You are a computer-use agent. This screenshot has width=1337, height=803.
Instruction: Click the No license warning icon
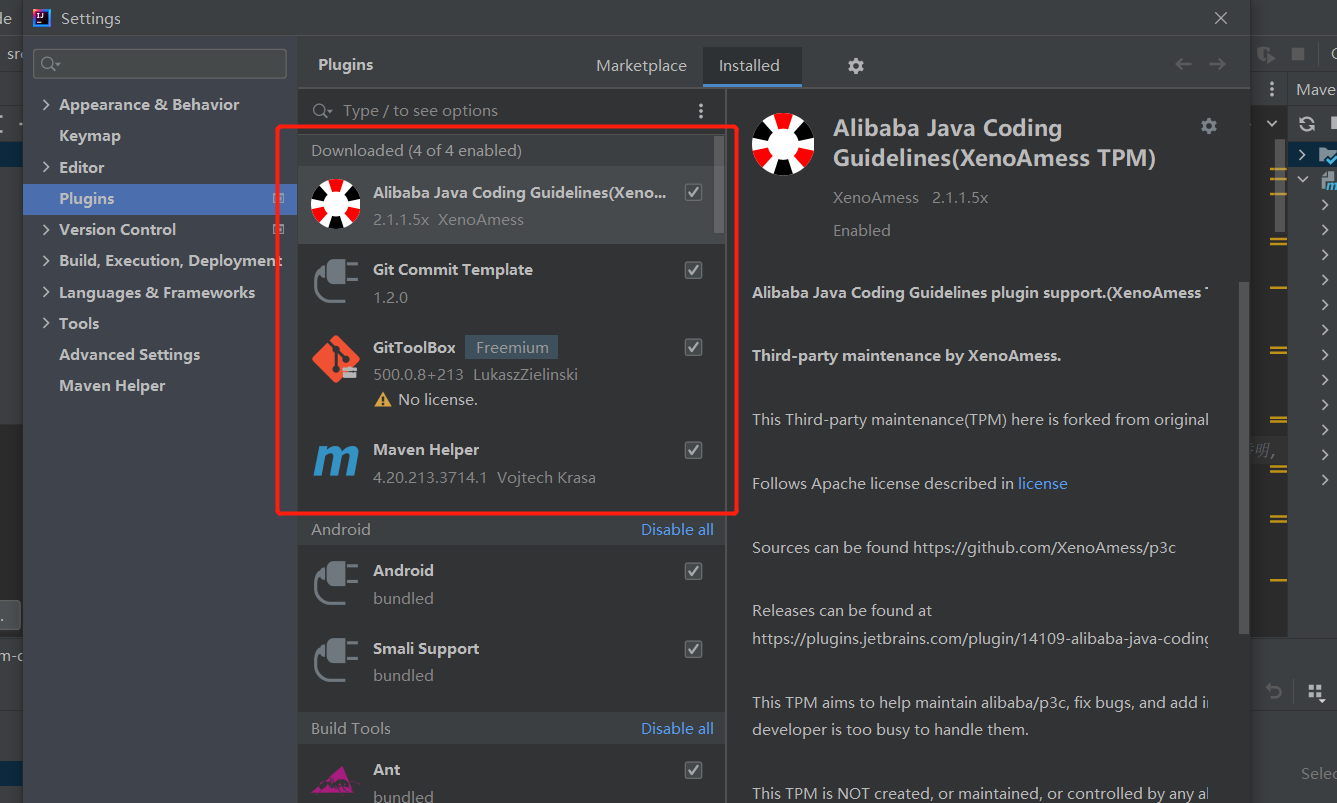coord(382,399)
